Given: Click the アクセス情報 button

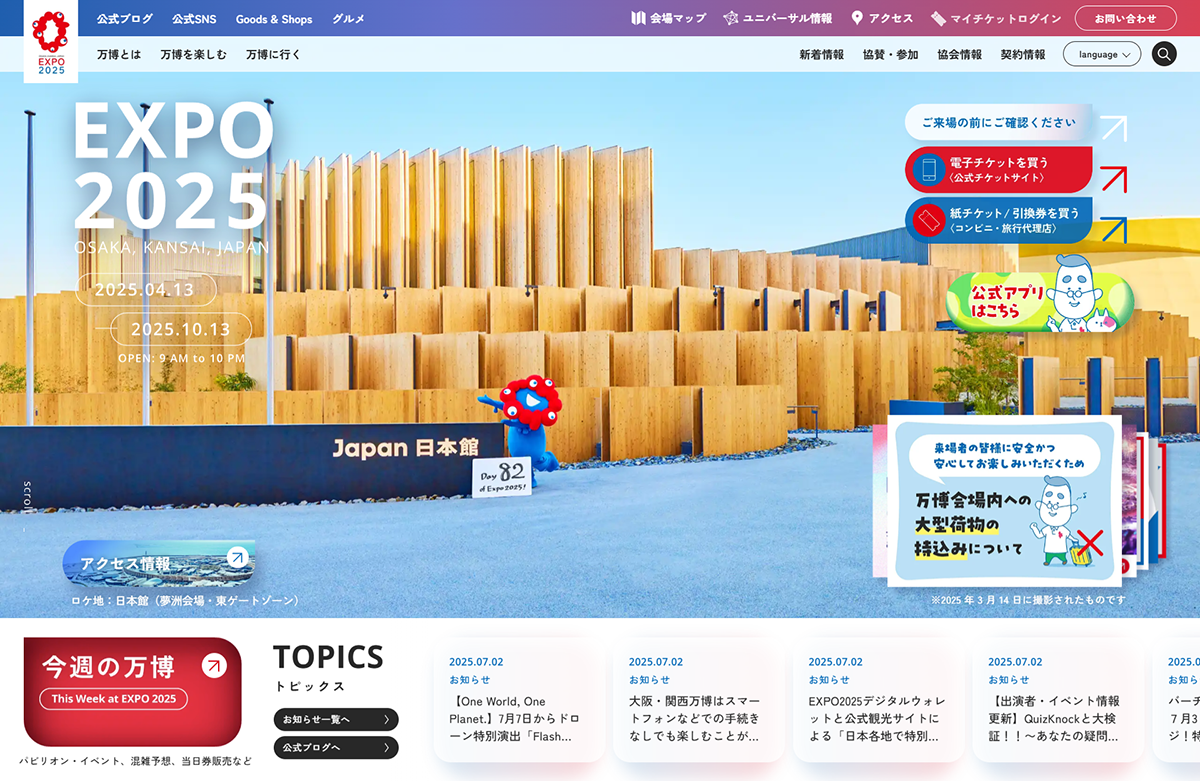Looking at the screenshot, I should [159, 562].
